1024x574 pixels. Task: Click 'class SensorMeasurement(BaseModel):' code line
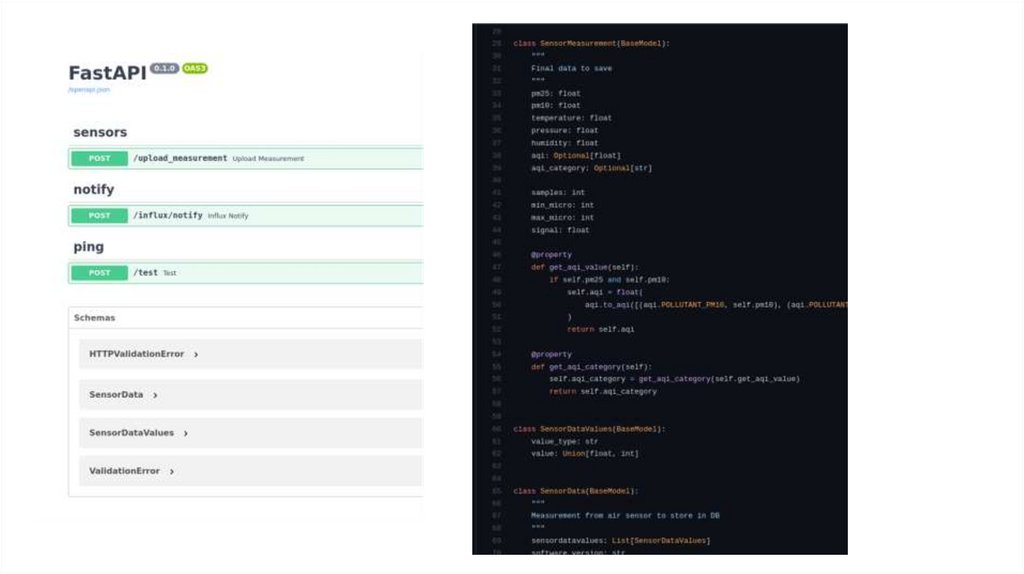point(591,43)
